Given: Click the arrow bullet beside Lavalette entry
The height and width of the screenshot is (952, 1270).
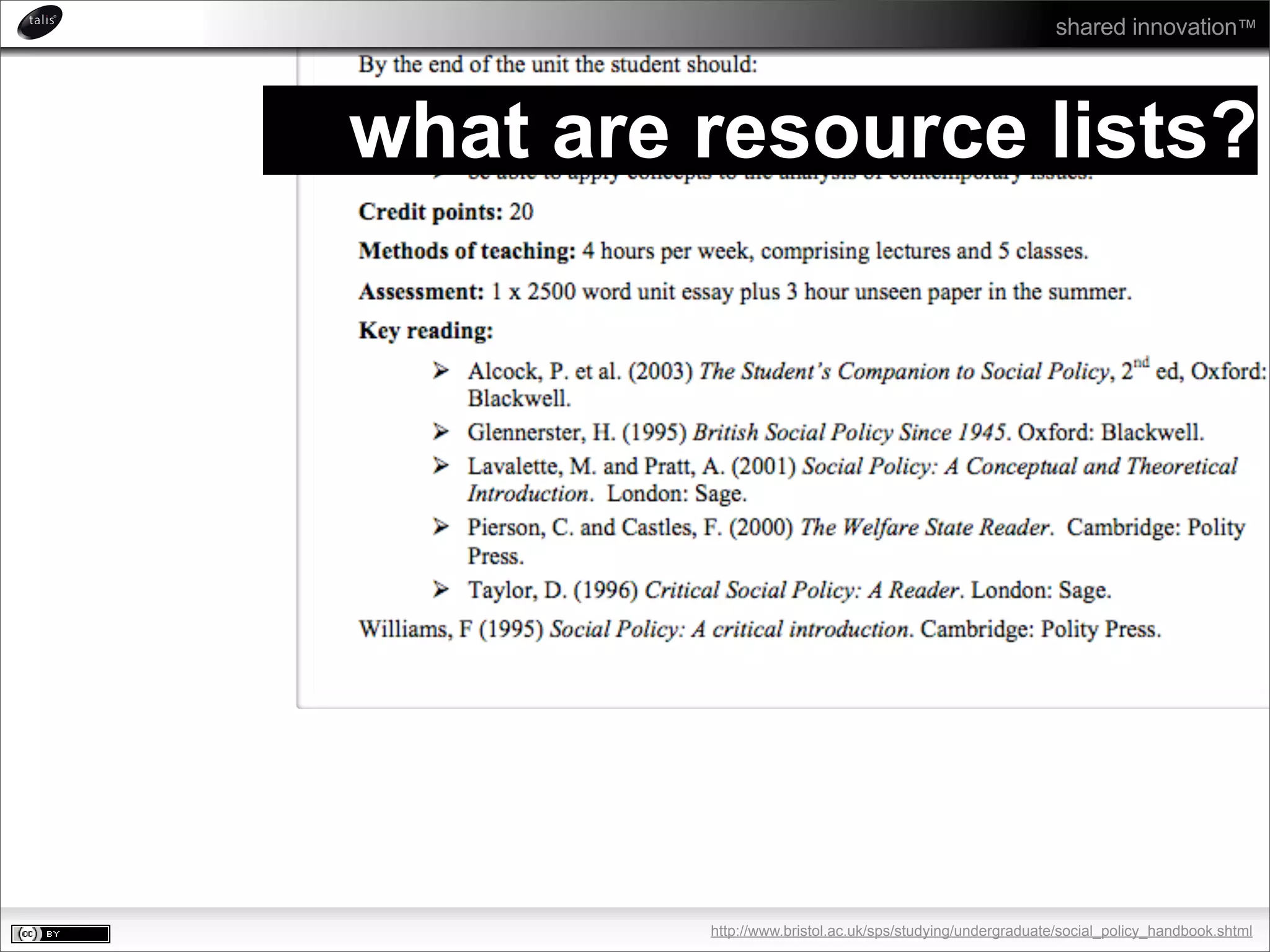Looking at the screenshot, I should point(441,465).
